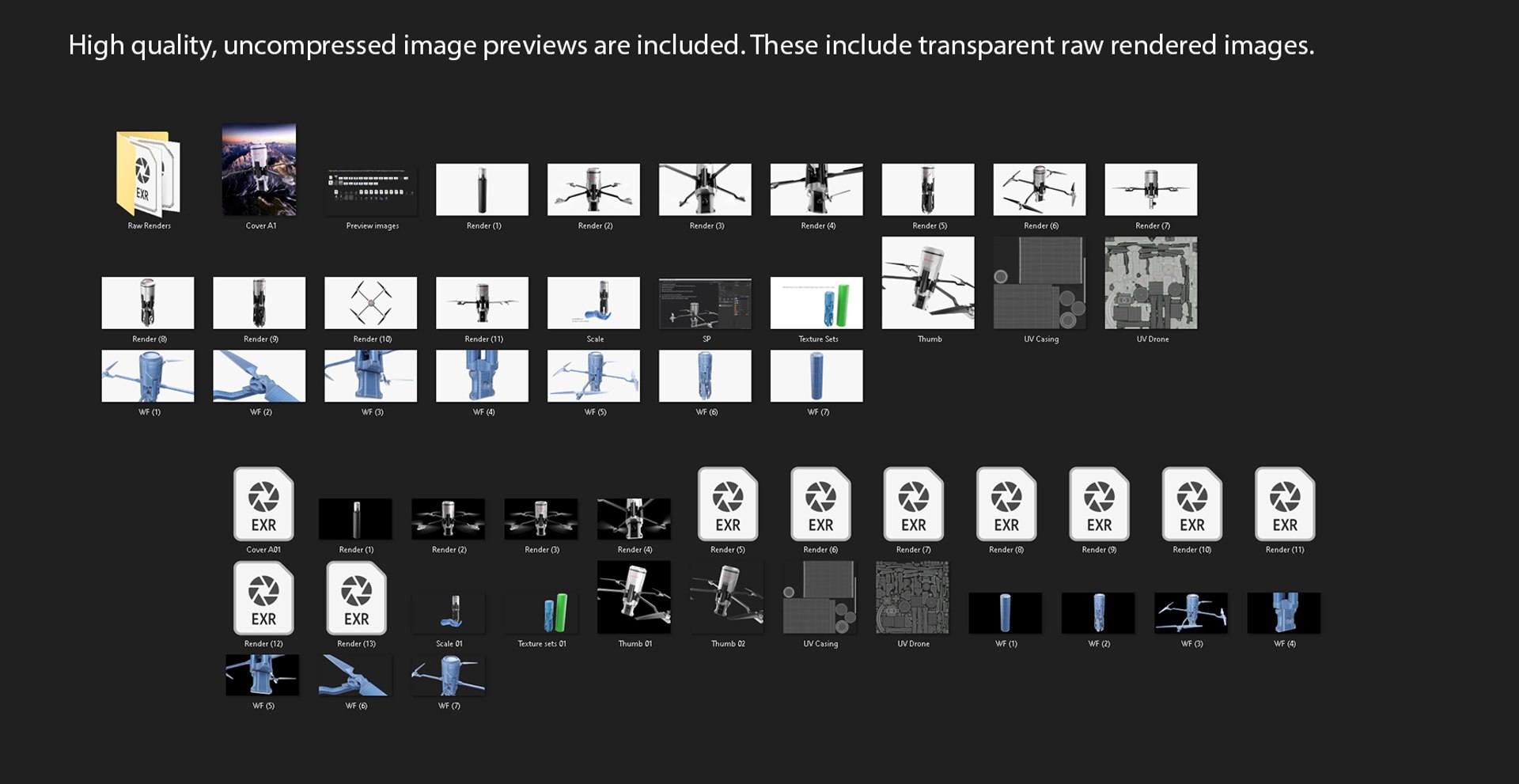Select the Render (12) EXR file
This screenshot has width=1519, height=784.
click(x=263, y=598)
